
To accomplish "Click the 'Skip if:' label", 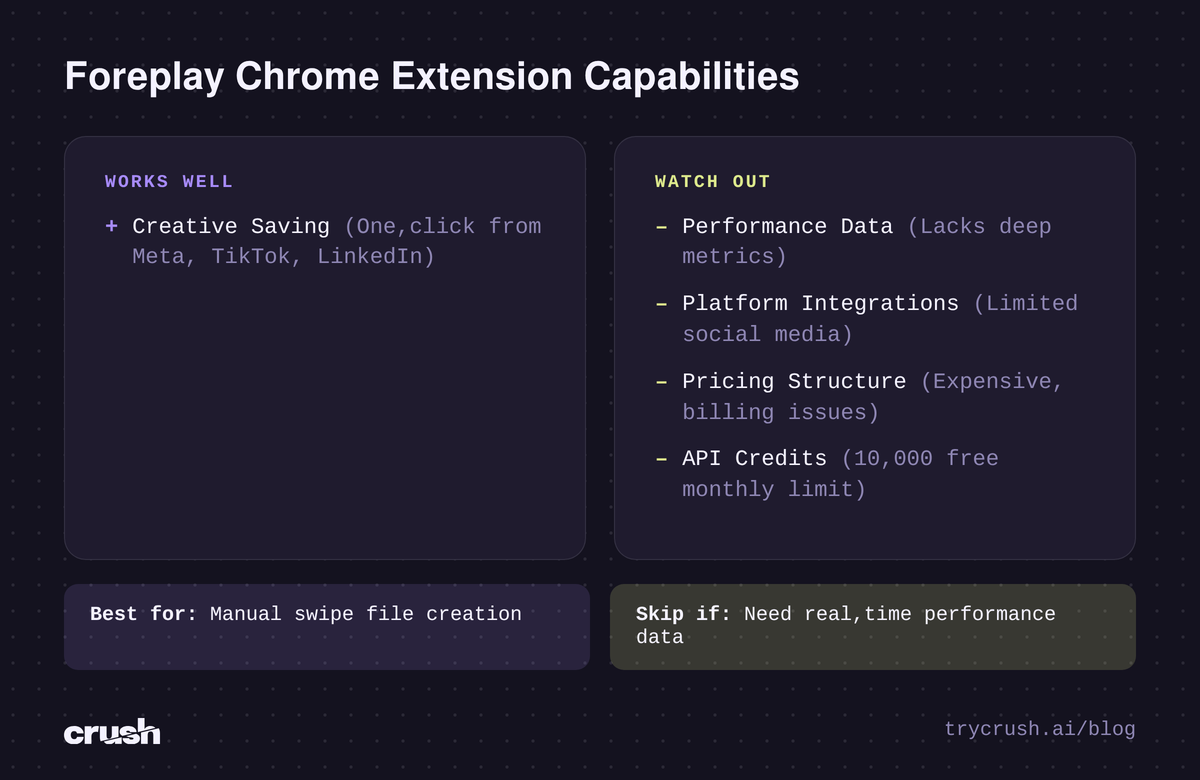I will click(x=684, y=614).
